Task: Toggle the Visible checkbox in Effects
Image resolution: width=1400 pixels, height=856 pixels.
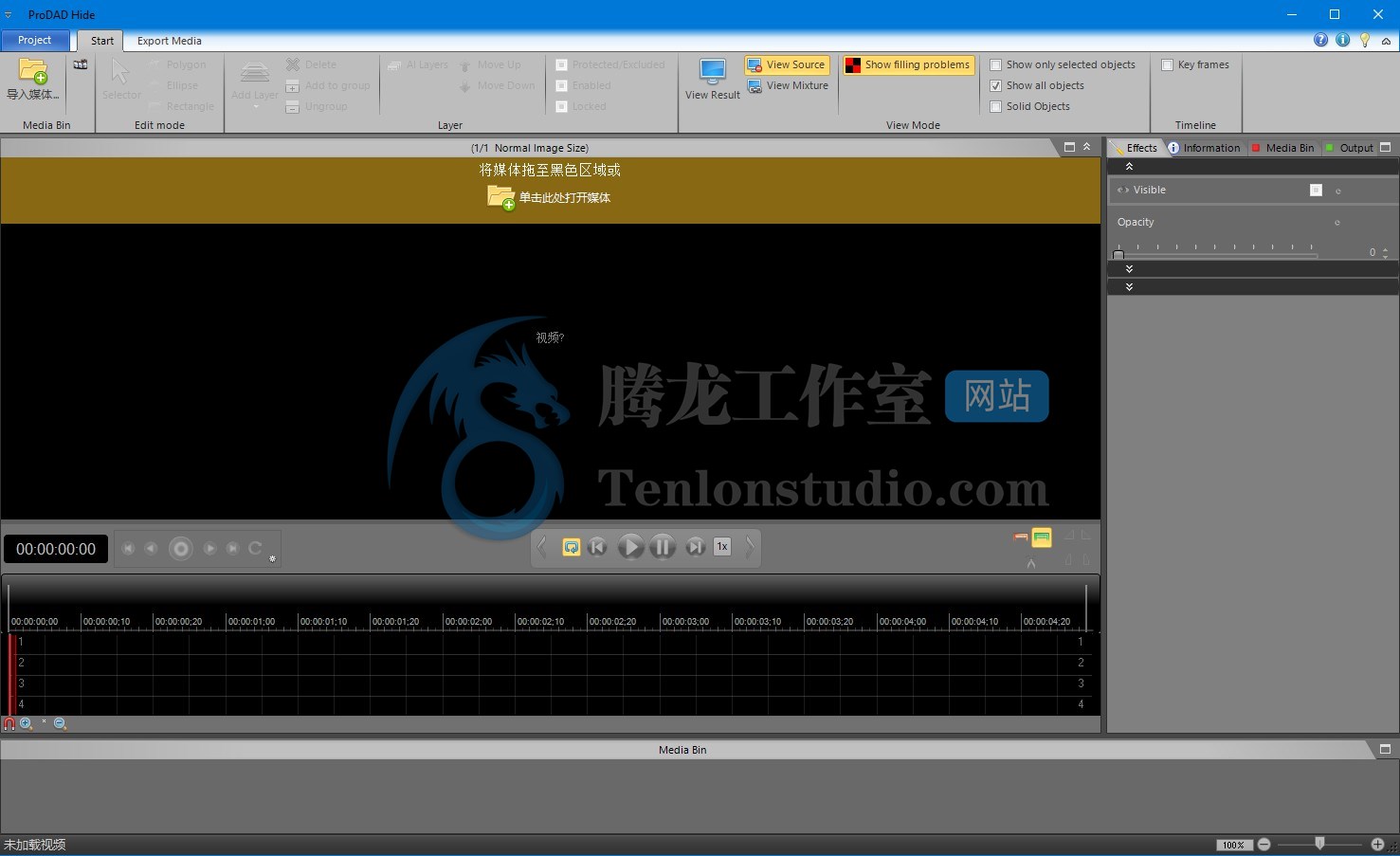Action: 1316,190
